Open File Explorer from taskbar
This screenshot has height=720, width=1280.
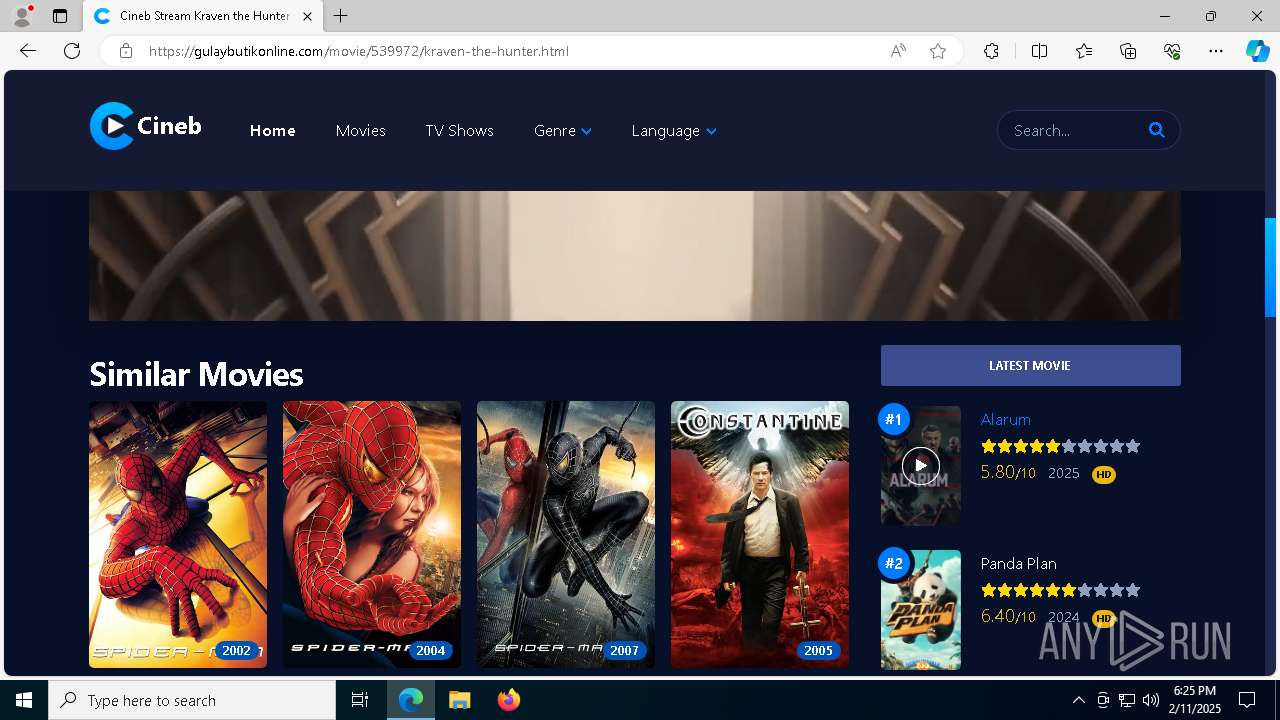pyautogui.click(x=459, y=700)
